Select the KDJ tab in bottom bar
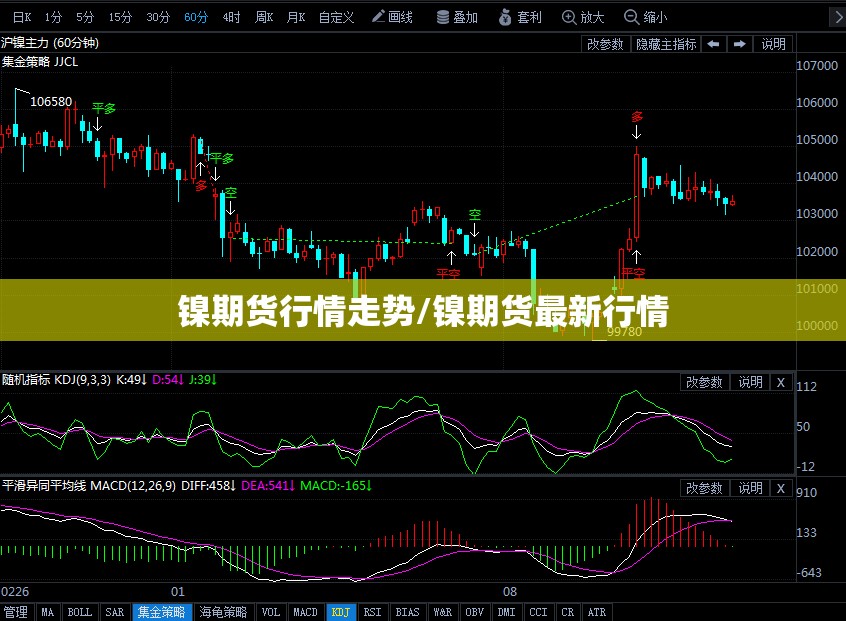846x621 pixels. [x=340, y=612]
